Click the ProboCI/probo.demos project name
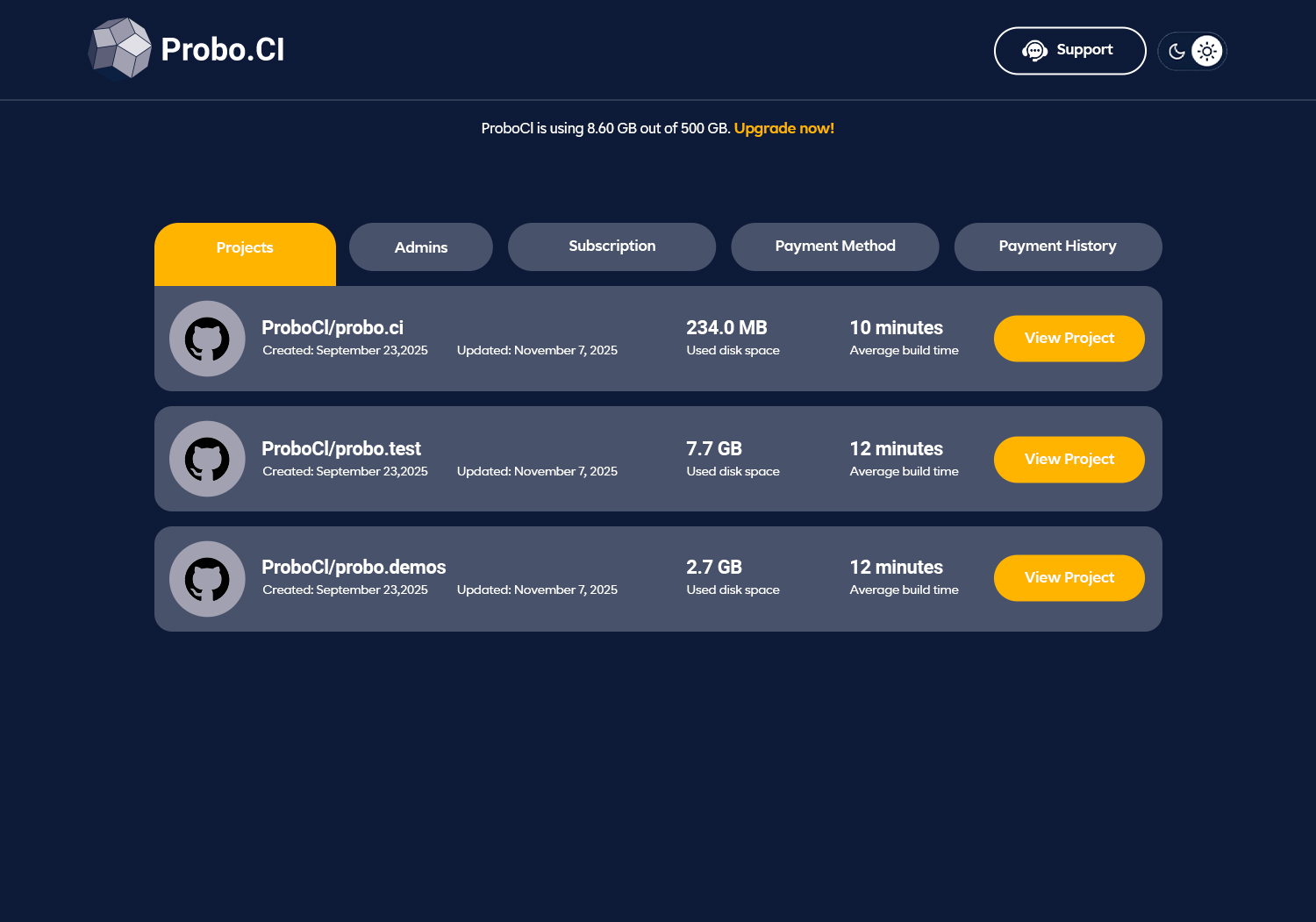The image size is (1316, 922). [x=354, y=568]
